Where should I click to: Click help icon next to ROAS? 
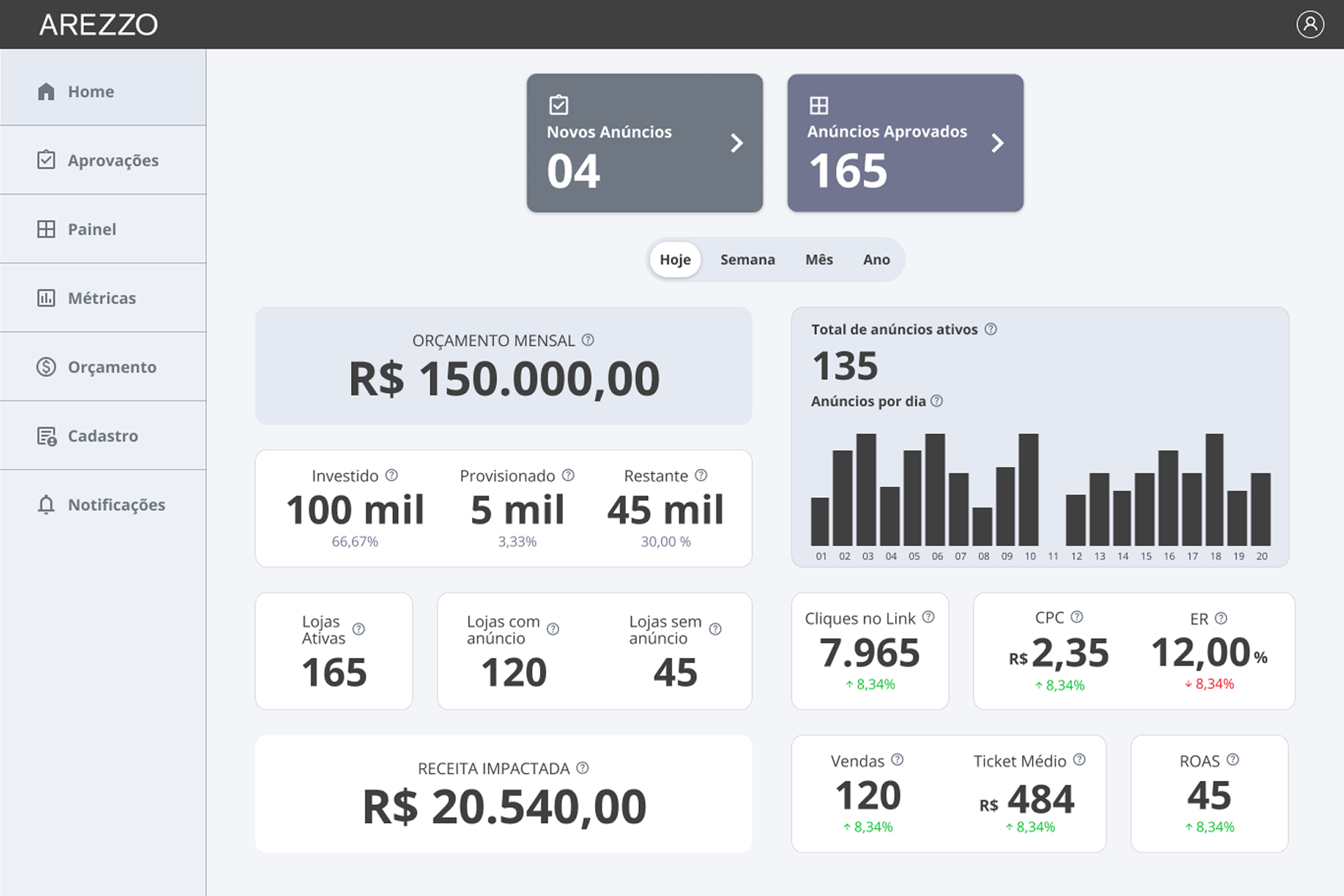(x=1233, y=759)
